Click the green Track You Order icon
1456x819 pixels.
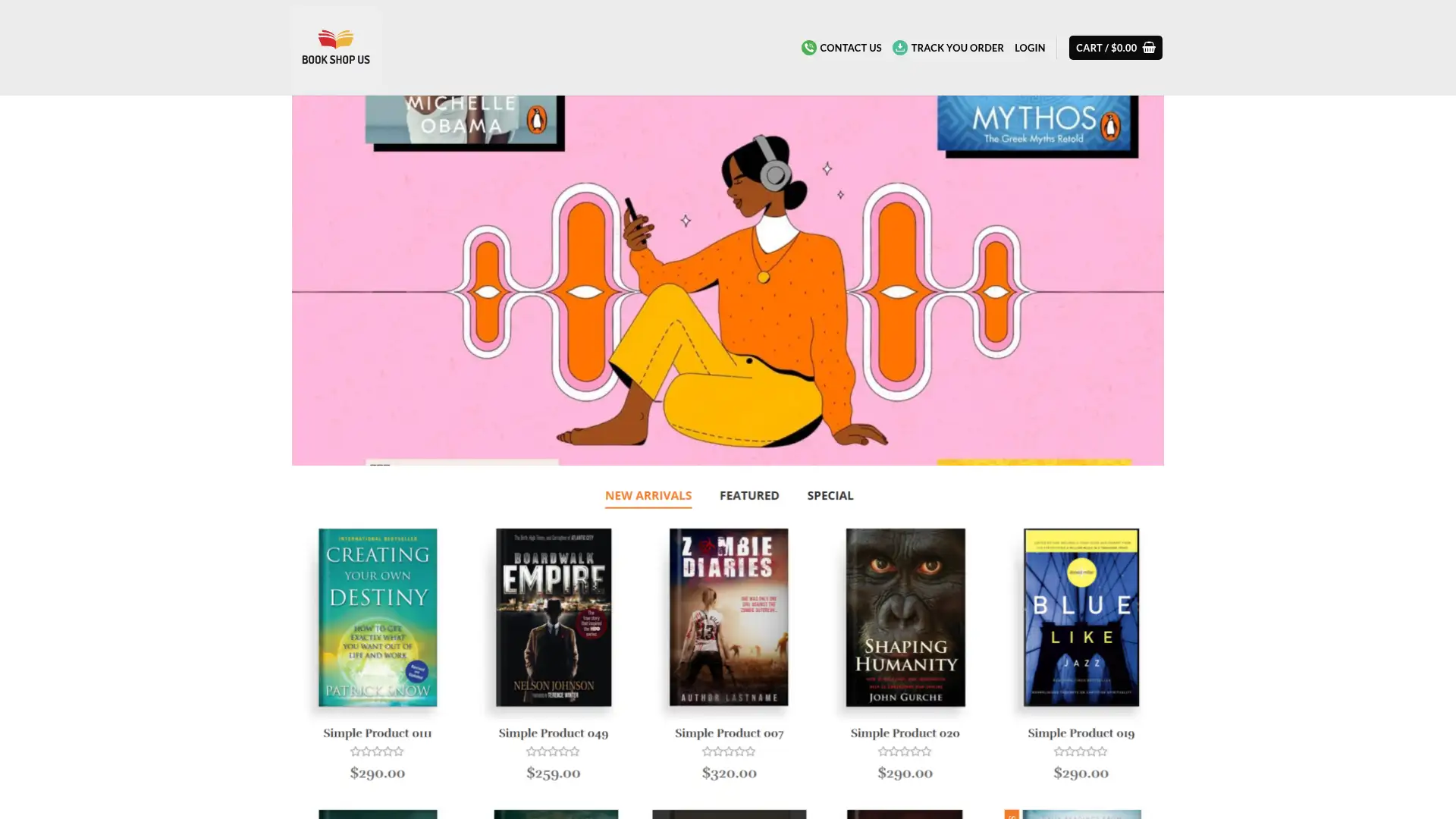tap(899, 48)
